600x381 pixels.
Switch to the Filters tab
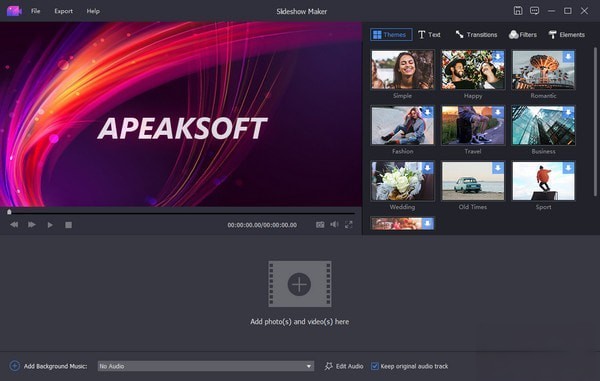pyautogui.click(x=523, y=35)
